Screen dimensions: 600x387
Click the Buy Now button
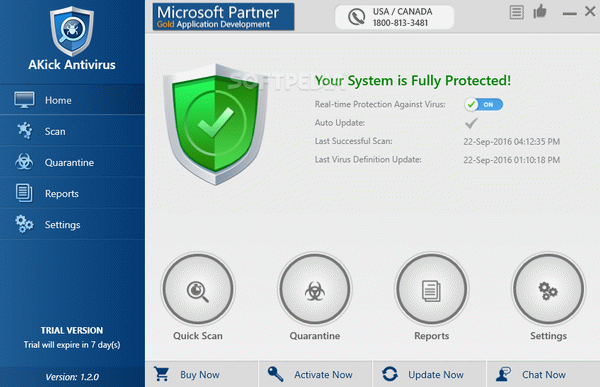click(x=202, y=374)
